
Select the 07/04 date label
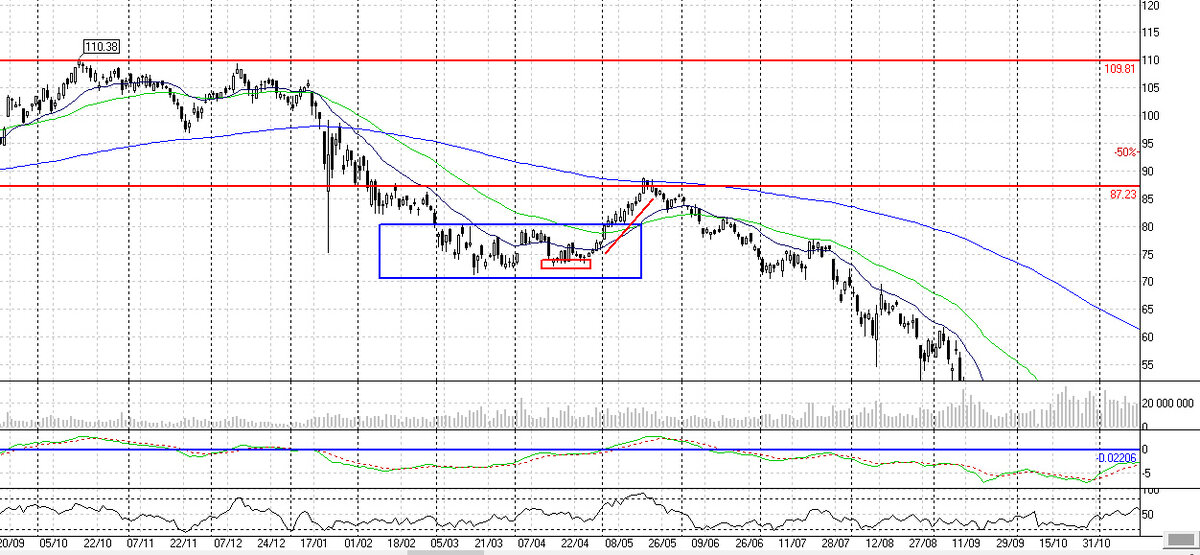(x=532, y=544)
